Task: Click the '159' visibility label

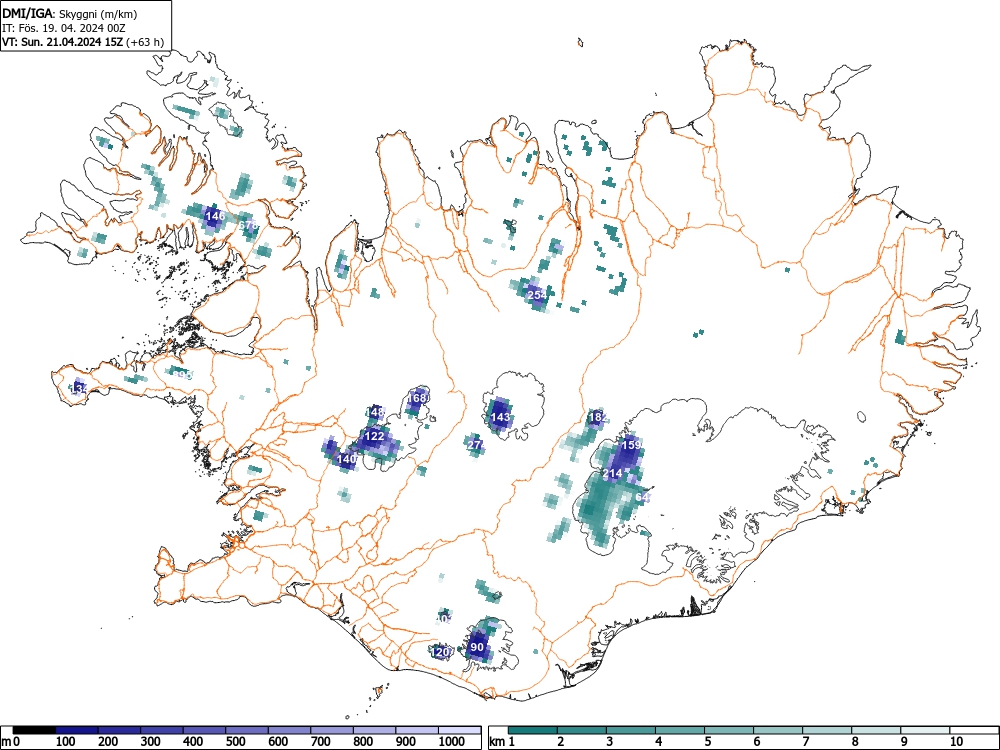Action: [x=630, y=445]
